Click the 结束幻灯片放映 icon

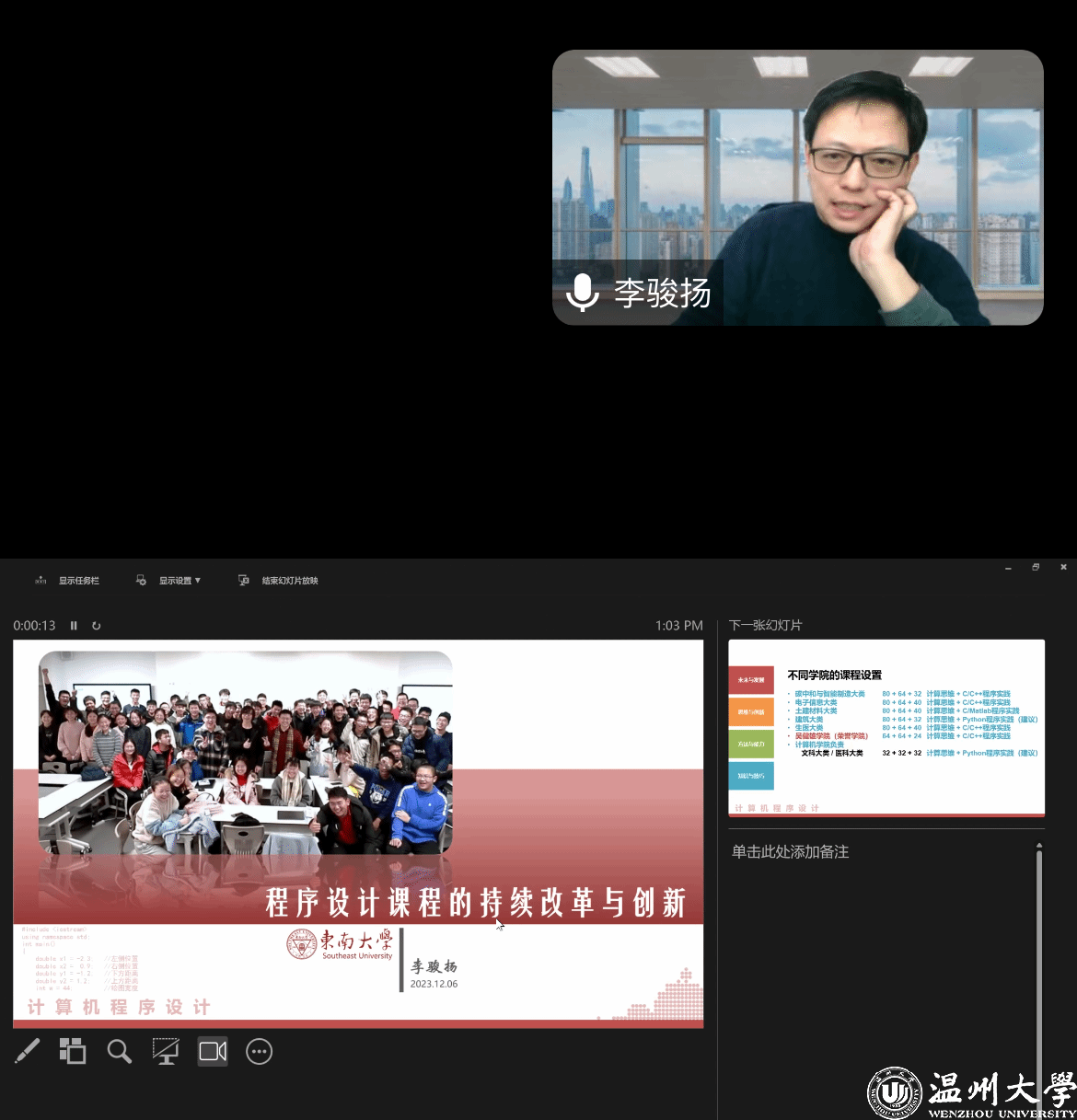[x=244, y=581]
